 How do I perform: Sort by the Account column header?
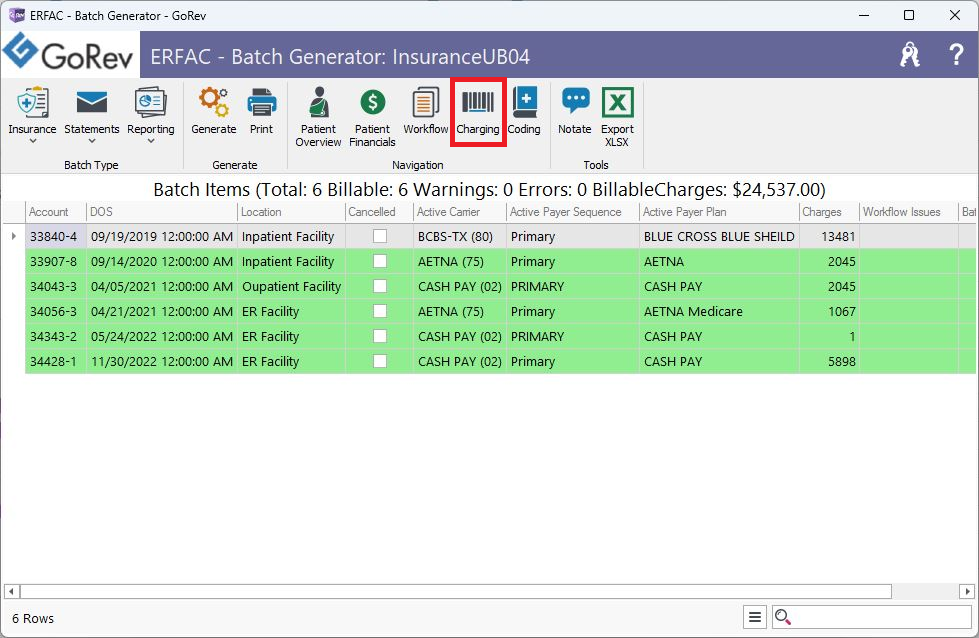(x=56, y=212)
